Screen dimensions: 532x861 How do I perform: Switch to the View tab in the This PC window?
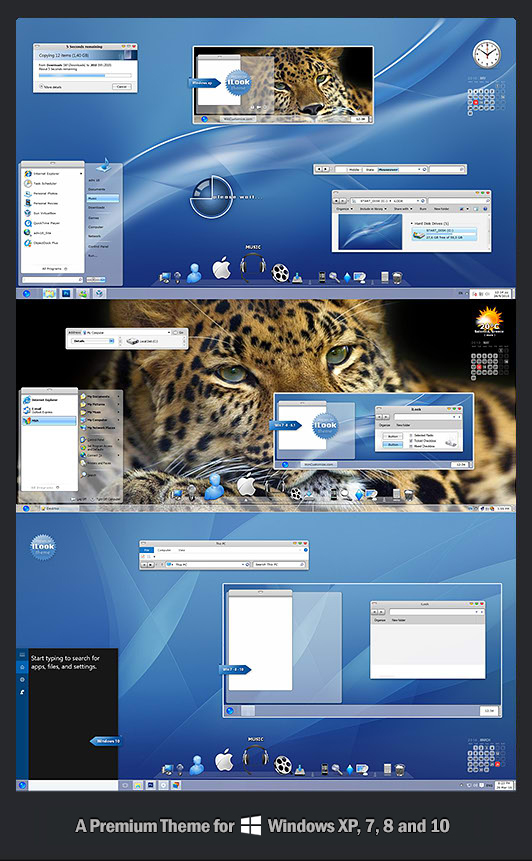point(181,550)
